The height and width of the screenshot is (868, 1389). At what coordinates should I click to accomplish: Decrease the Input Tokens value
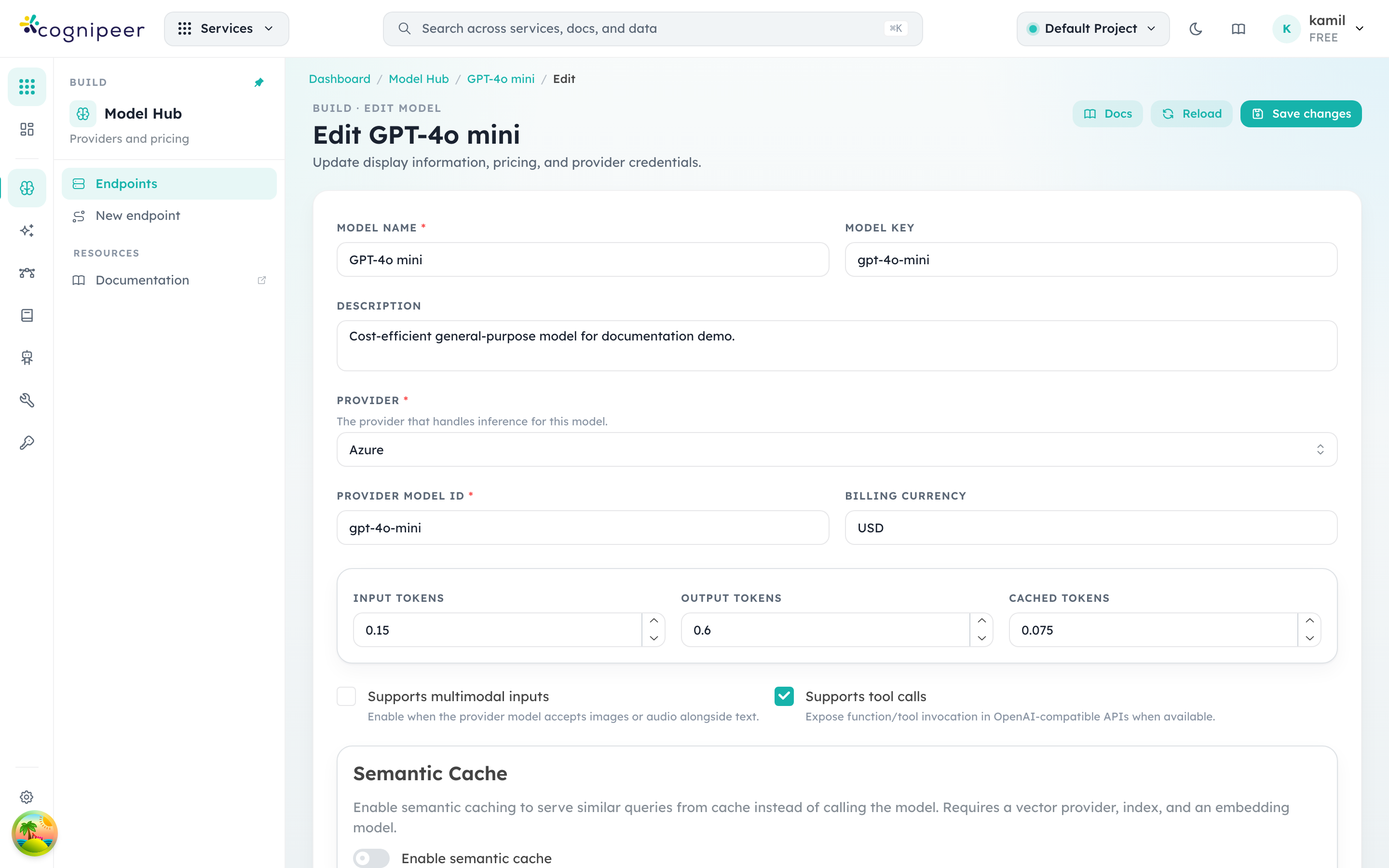tap(654, 638)
